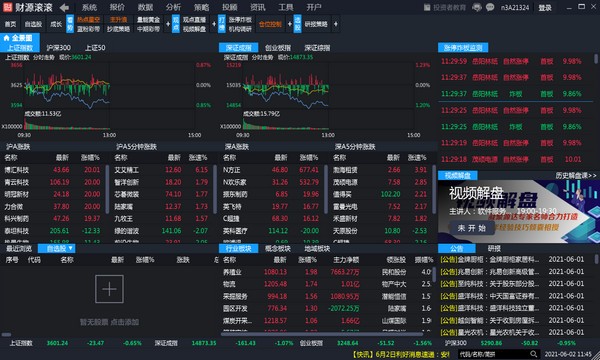
Task: Switch to the 创业板指 tab
Action: tap(278, 48)
